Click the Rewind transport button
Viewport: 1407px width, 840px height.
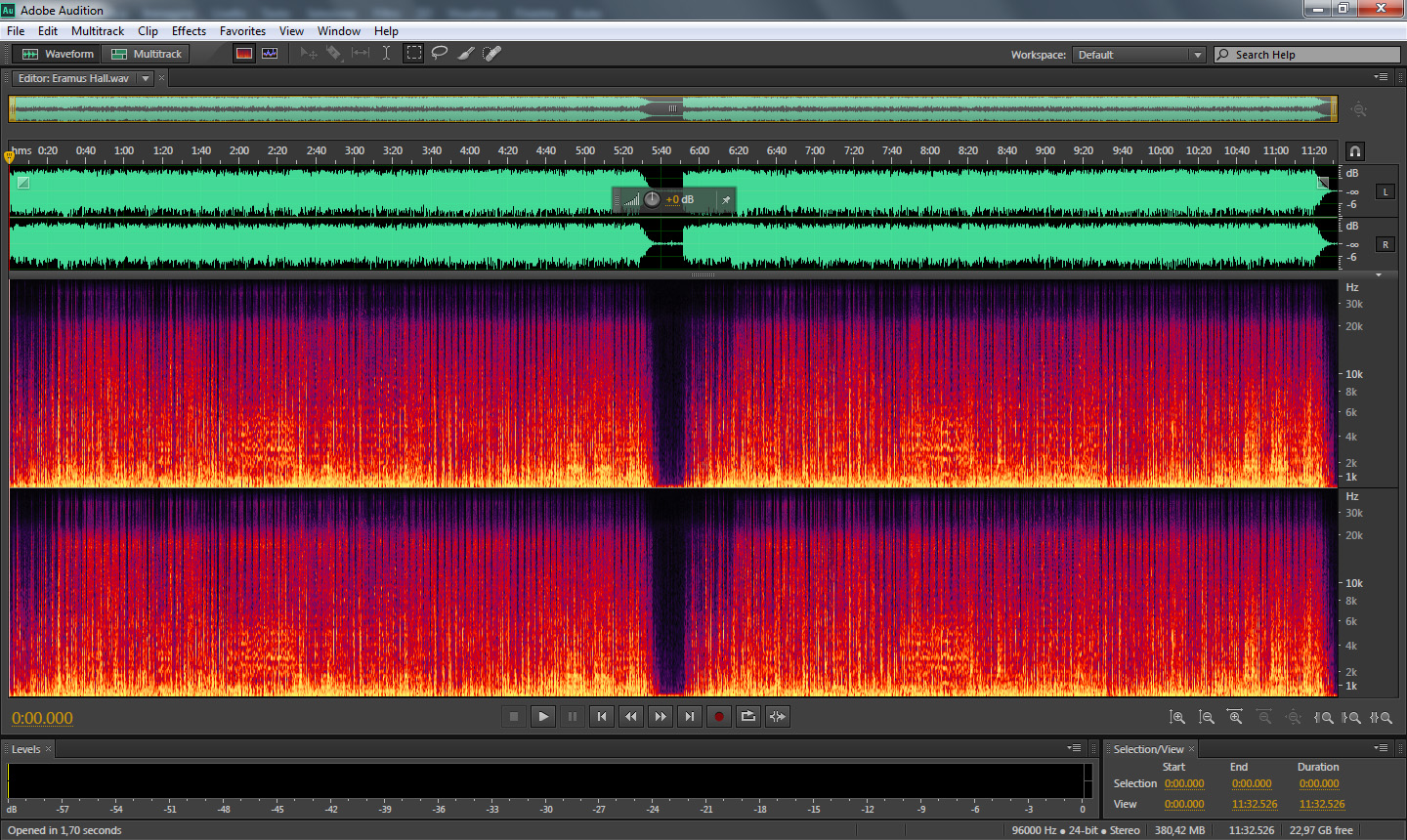point(631,717)
